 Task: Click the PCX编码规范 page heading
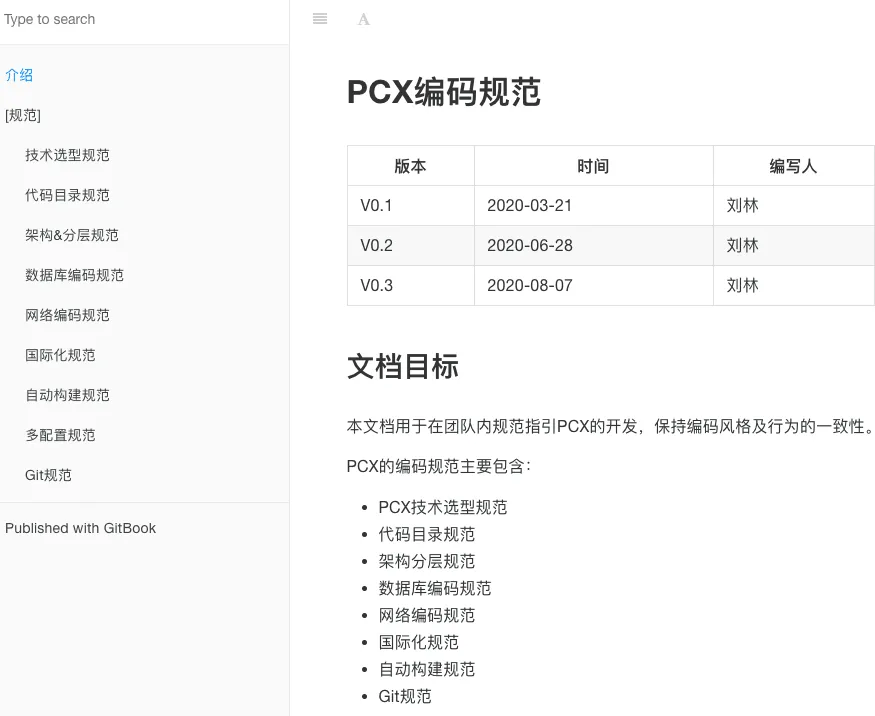[x=444, y=92]
